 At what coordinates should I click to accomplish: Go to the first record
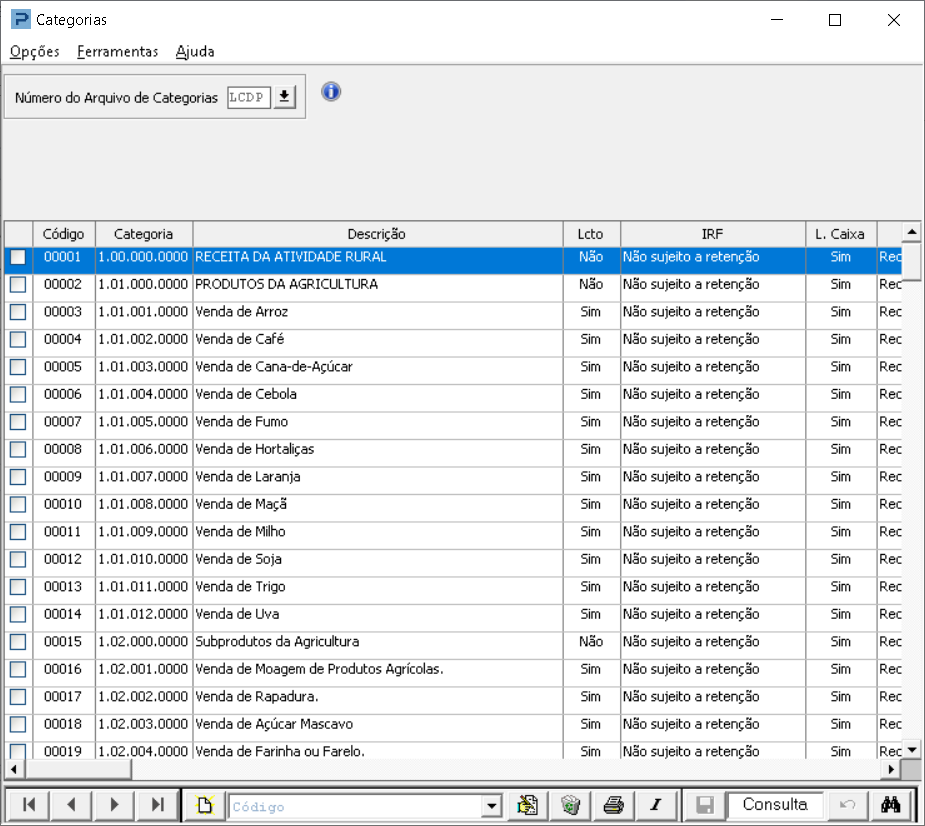click(x=28, y=804)
